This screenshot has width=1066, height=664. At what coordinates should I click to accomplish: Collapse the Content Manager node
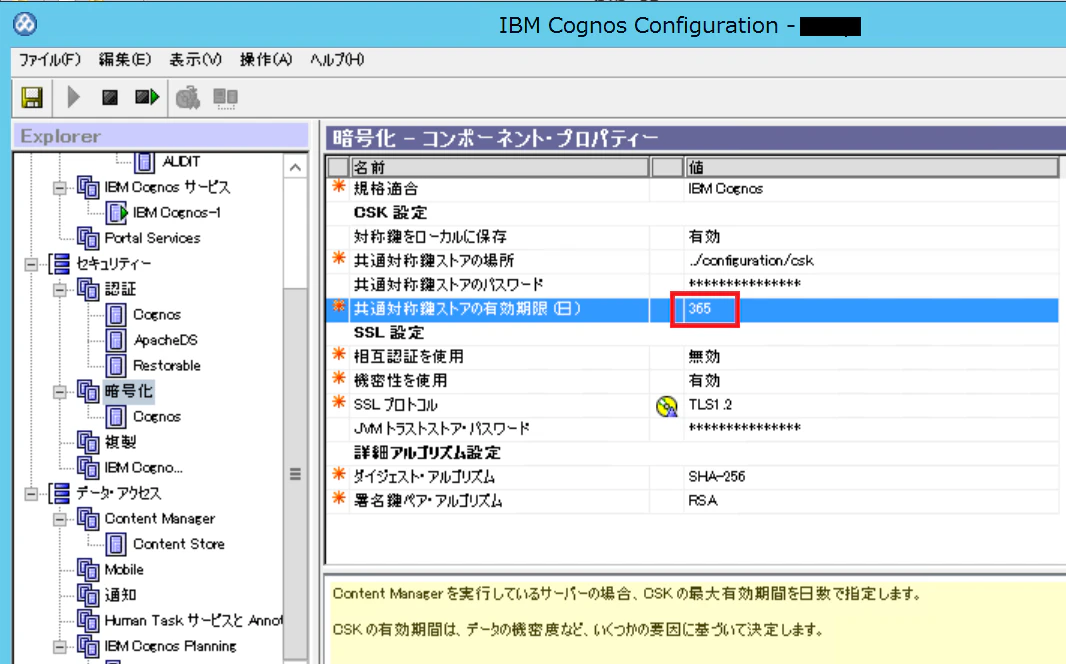60,519
